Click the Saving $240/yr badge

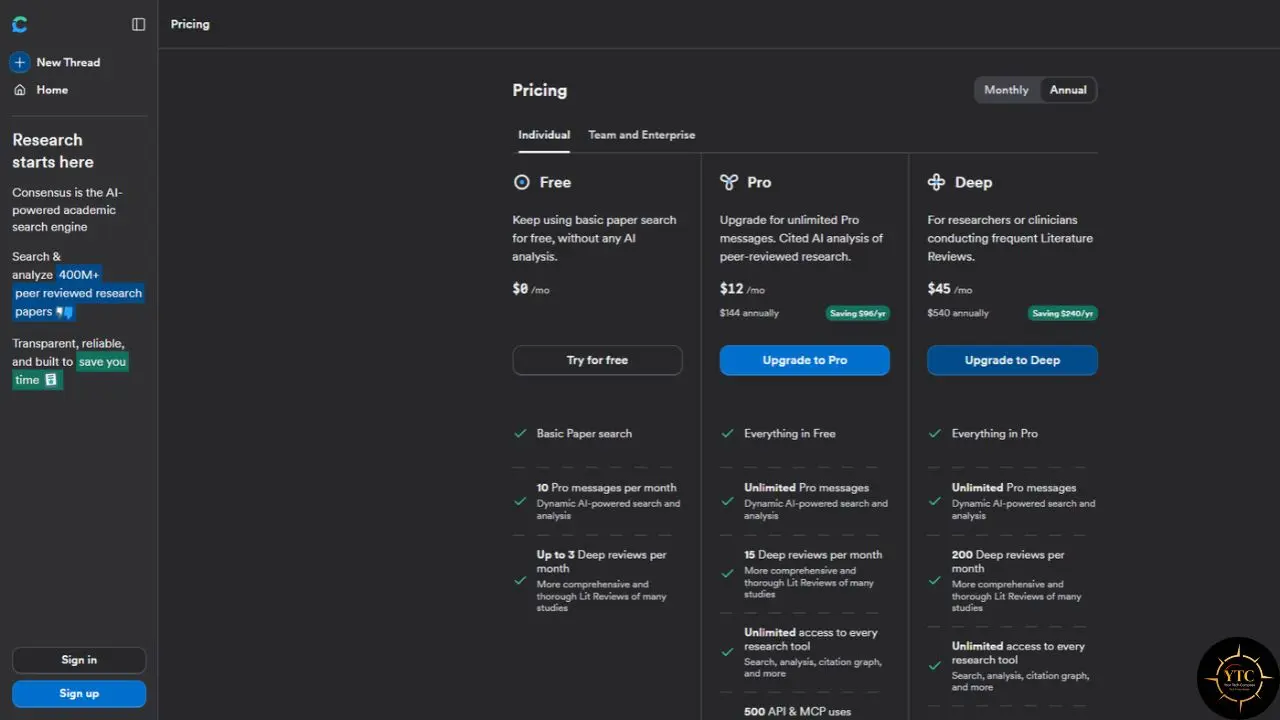point(1063,313)
